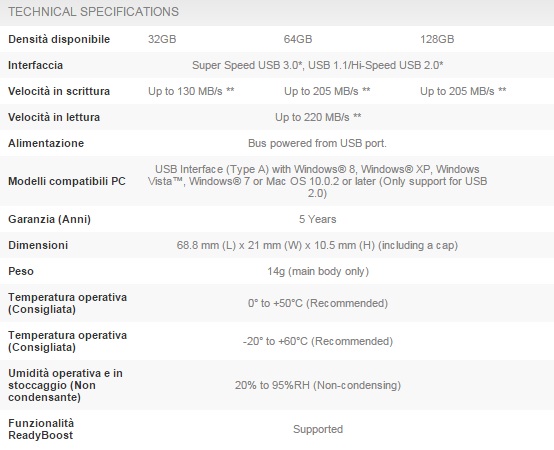
Task: Click the Bus powered from USB port text
Action: point(317,143)
